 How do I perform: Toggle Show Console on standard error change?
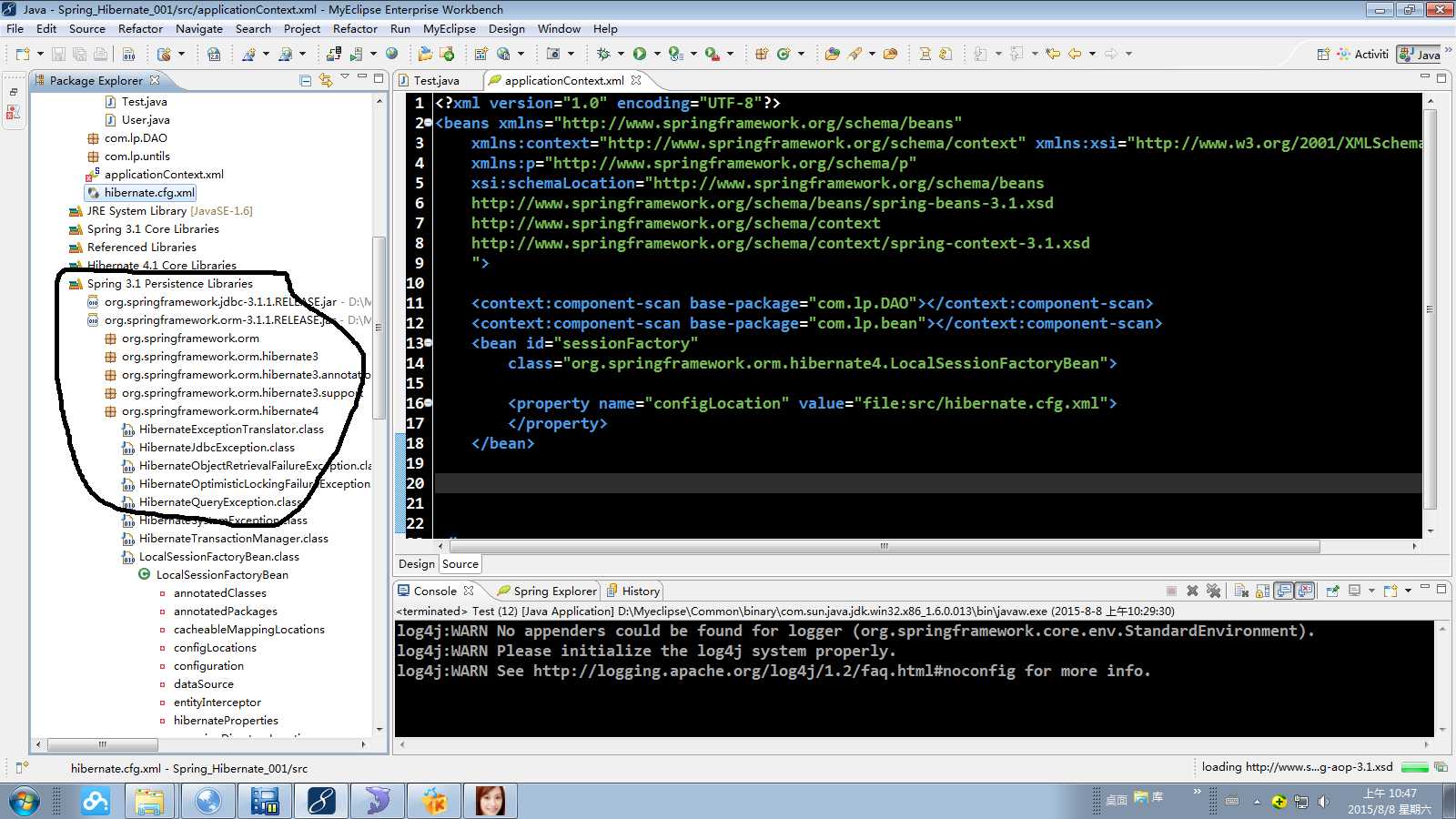1305,591
